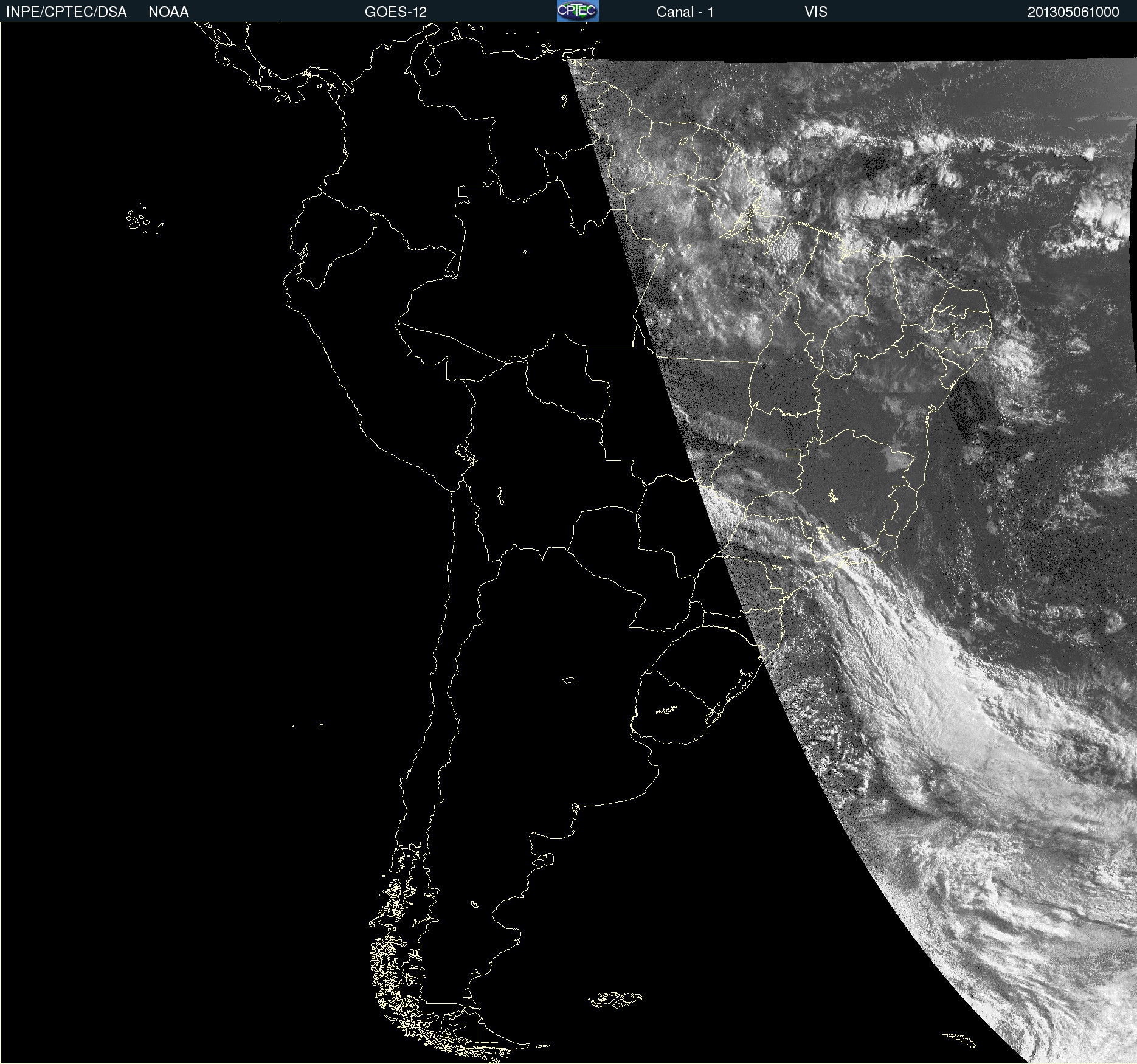Click the 201305061000 timestamp
Screen dimensions: 1137x1064
(x=1073, y=12)
